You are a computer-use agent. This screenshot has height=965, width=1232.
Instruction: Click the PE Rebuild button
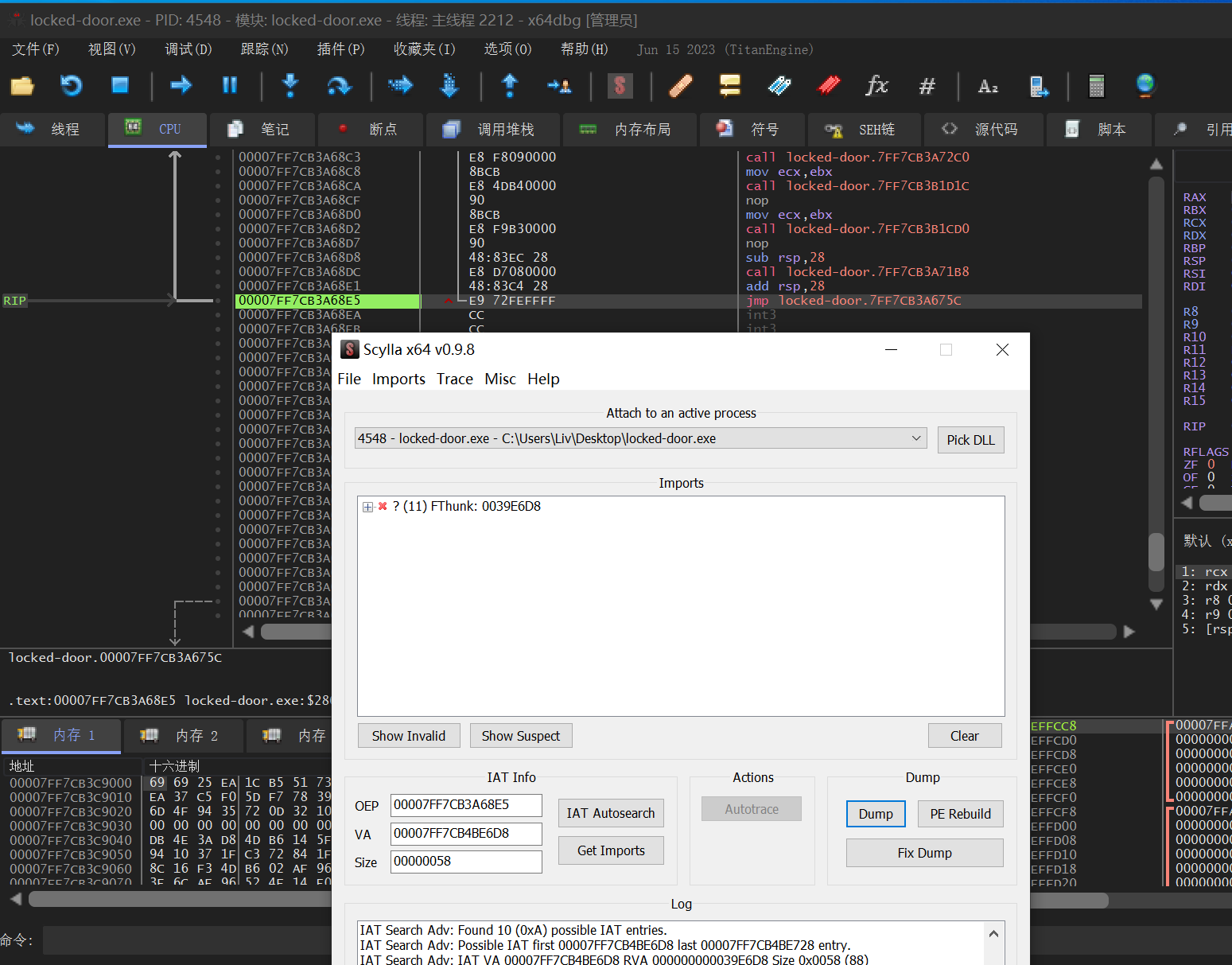[x=961, y=814]
